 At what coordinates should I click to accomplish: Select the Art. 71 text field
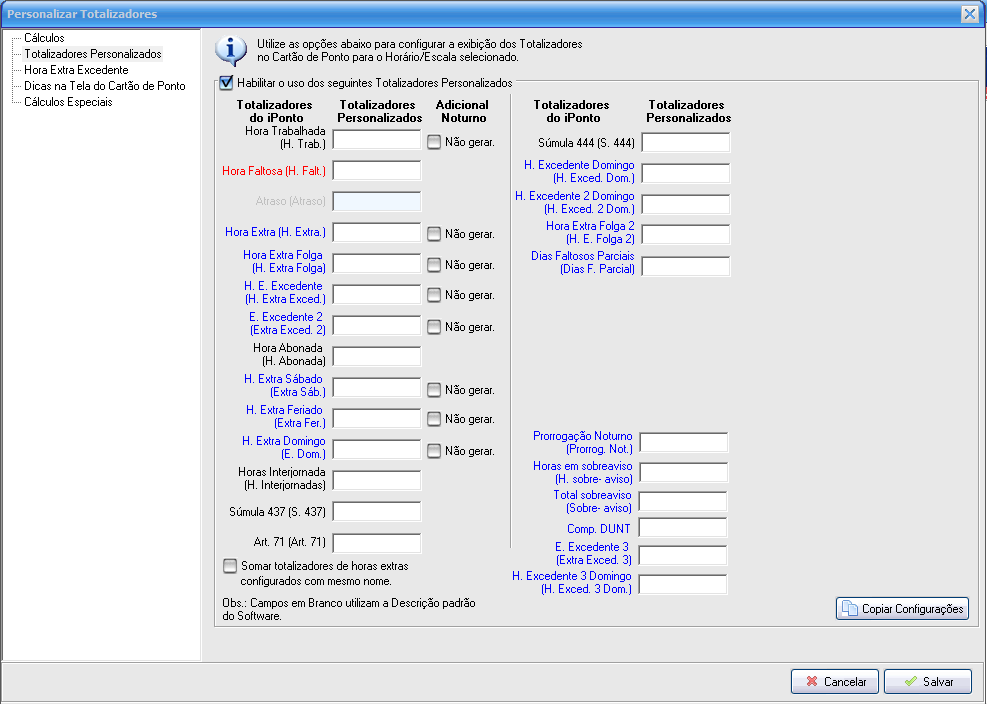(x=376, y=543)
